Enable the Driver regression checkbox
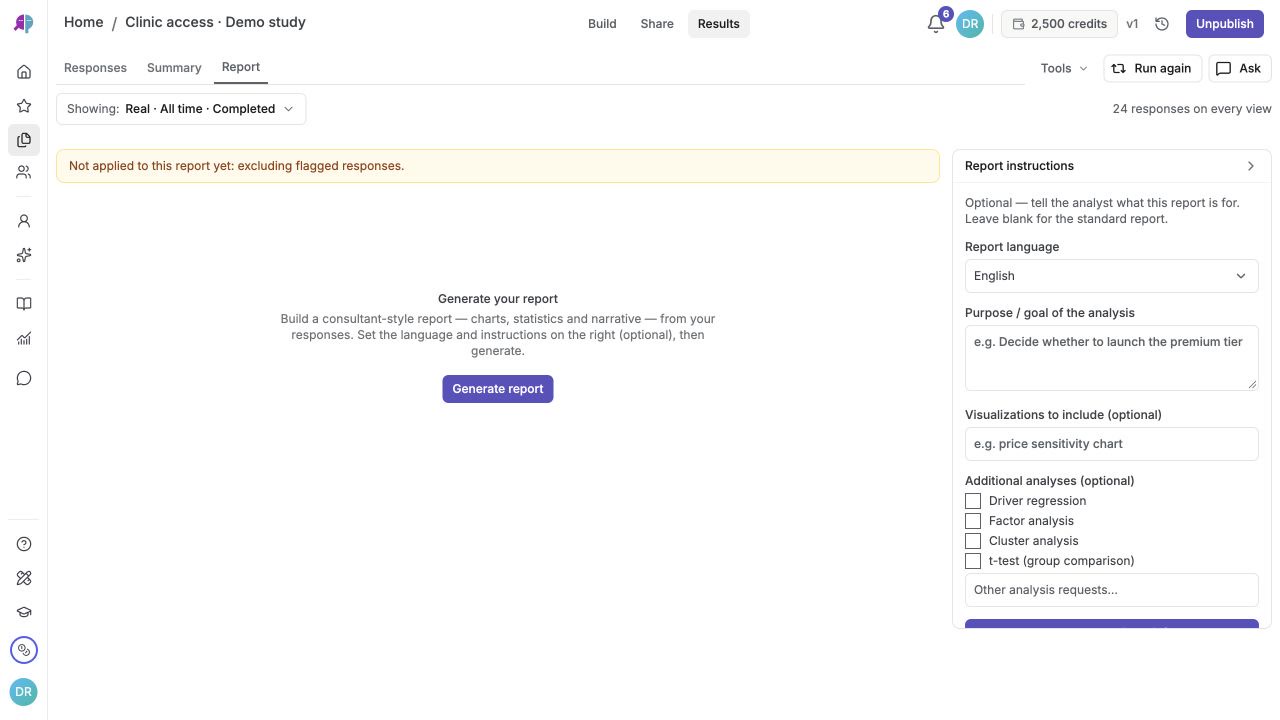1280x720 pixels. [x=973, y=501]
